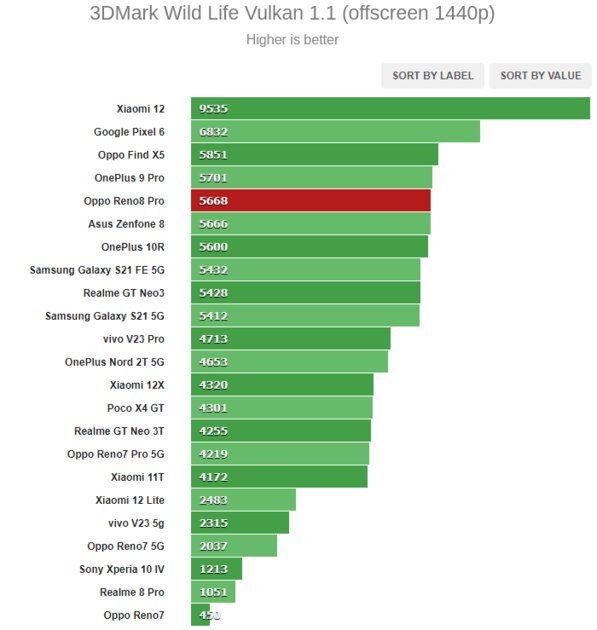Select the OnePlus 9 Pro bar with 5701
The height and width of the screenshot is (630, 597).
(x=311, y=178)
